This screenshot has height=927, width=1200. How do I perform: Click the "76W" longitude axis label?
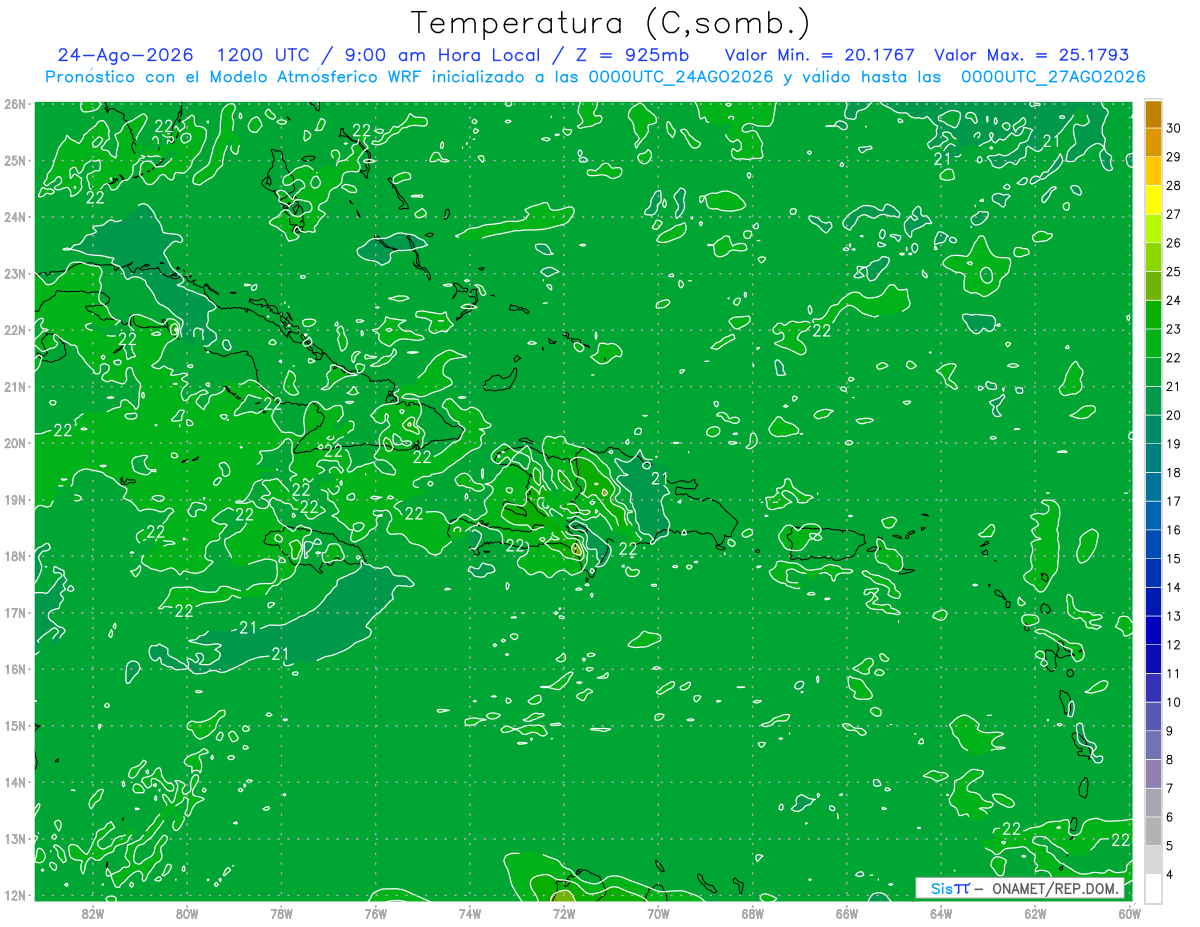pos(375,912)
